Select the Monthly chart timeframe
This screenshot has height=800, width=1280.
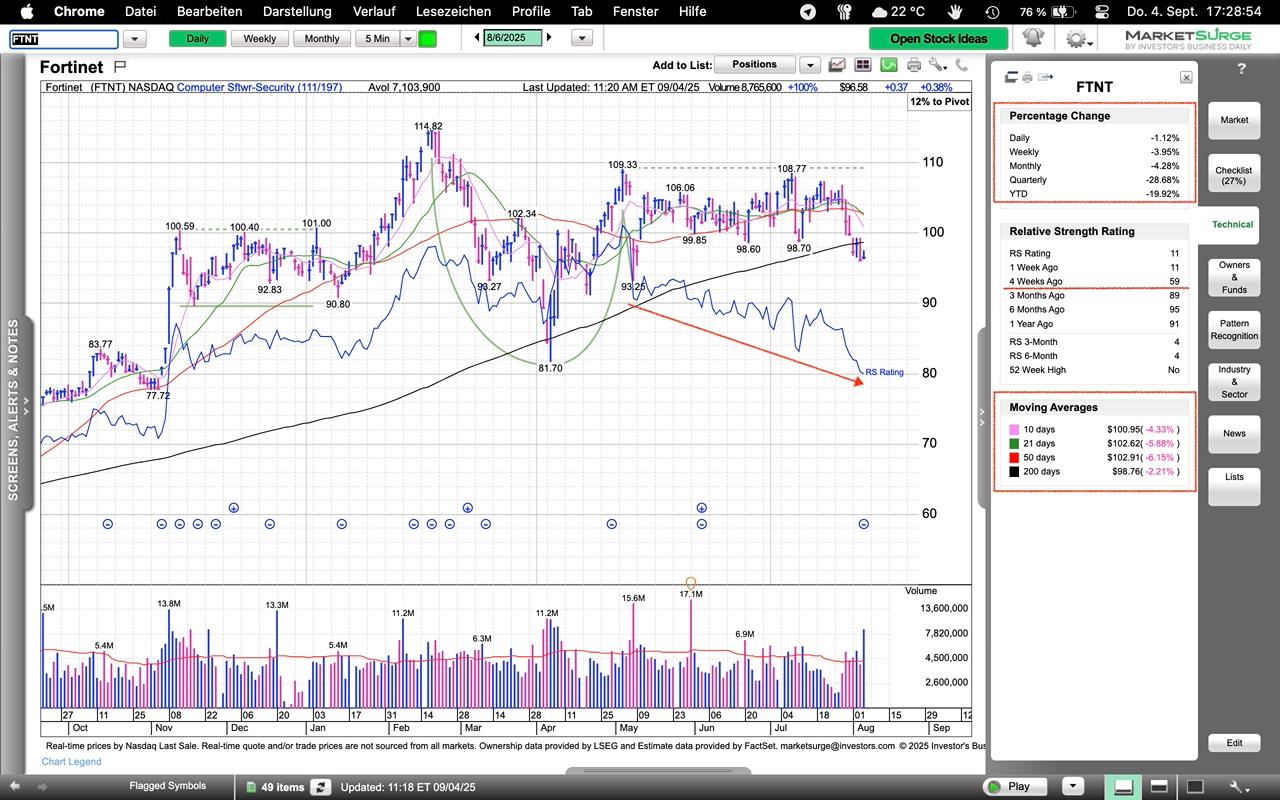(x=321, y=39)
